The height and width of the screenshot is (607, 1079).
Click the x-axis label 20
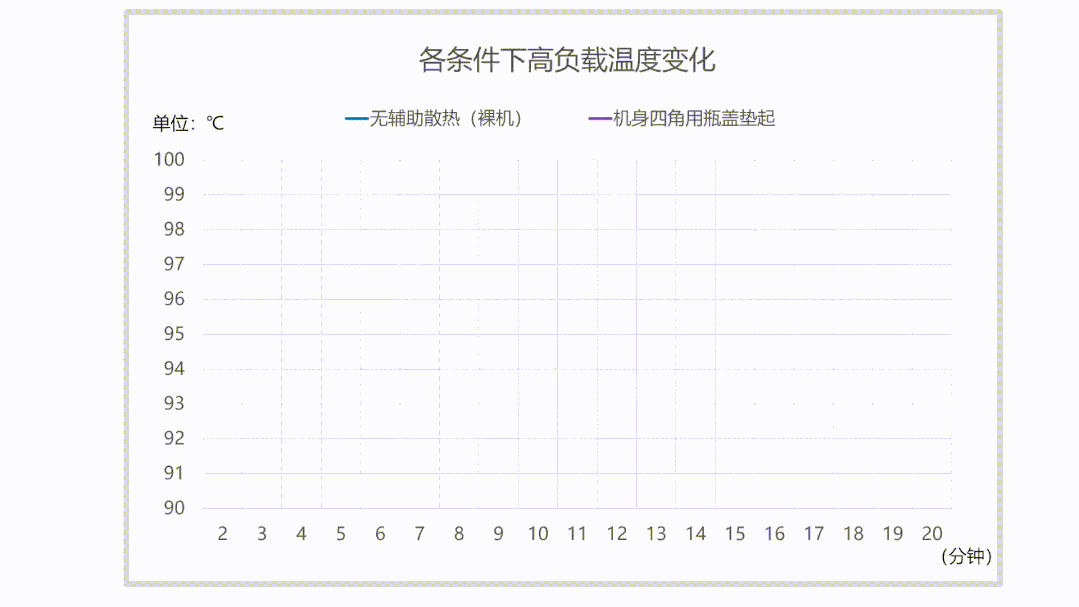pyautogui.click(x=932, y=533)
